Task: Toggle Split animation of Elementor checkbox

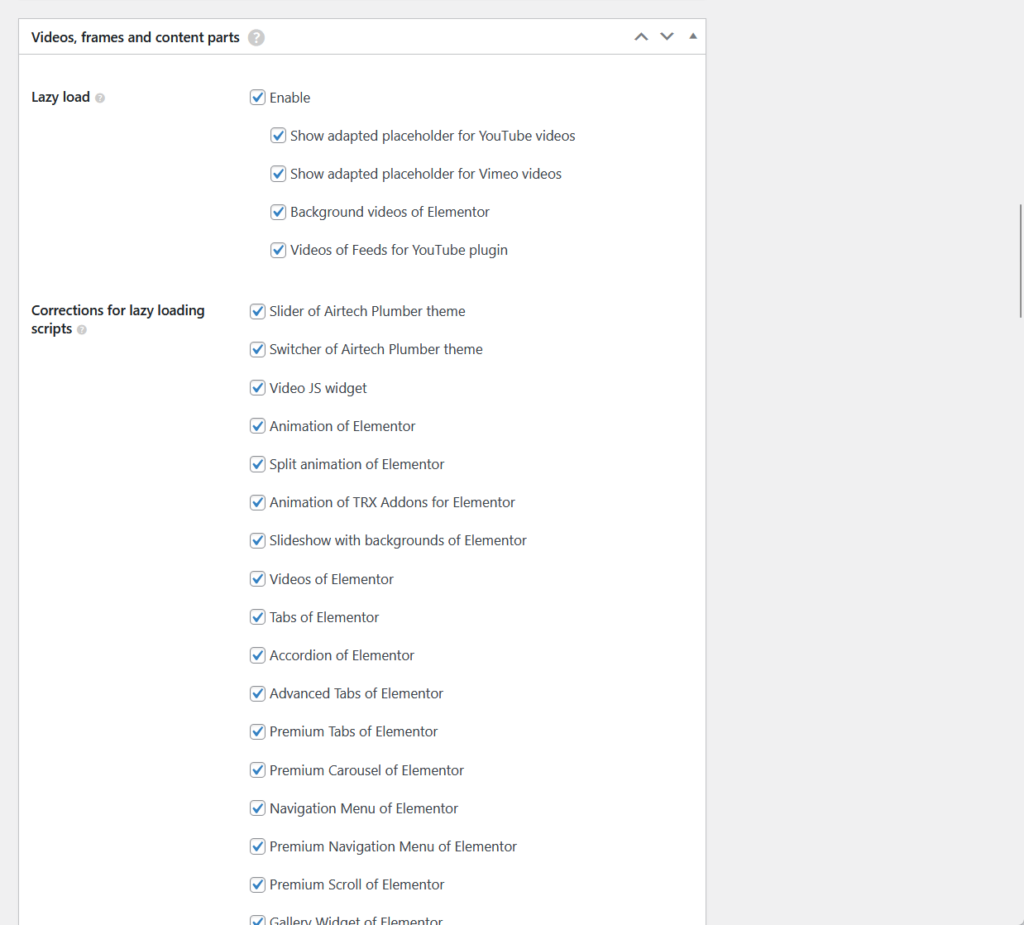Action: pos(257,464)
